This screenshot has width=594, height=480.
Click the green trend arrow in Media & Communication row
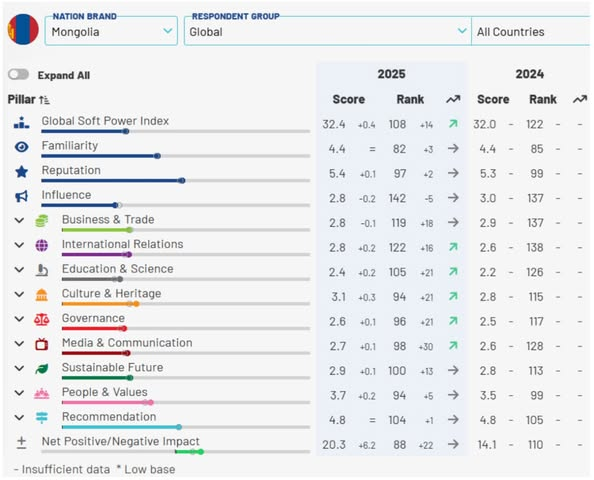pos(453,345)
